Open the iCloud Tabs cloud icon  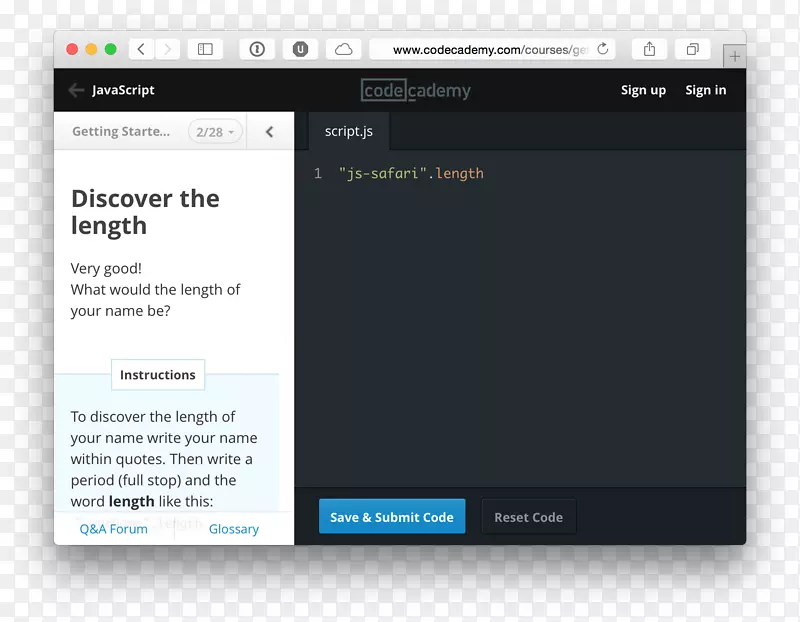pos(343,49)
